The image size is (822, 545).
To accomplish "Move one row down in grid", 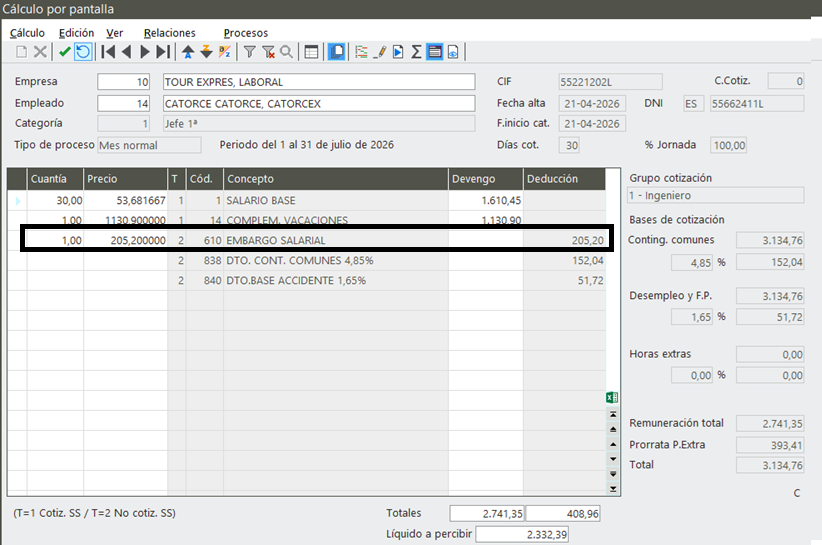I will tap(613, 459).
